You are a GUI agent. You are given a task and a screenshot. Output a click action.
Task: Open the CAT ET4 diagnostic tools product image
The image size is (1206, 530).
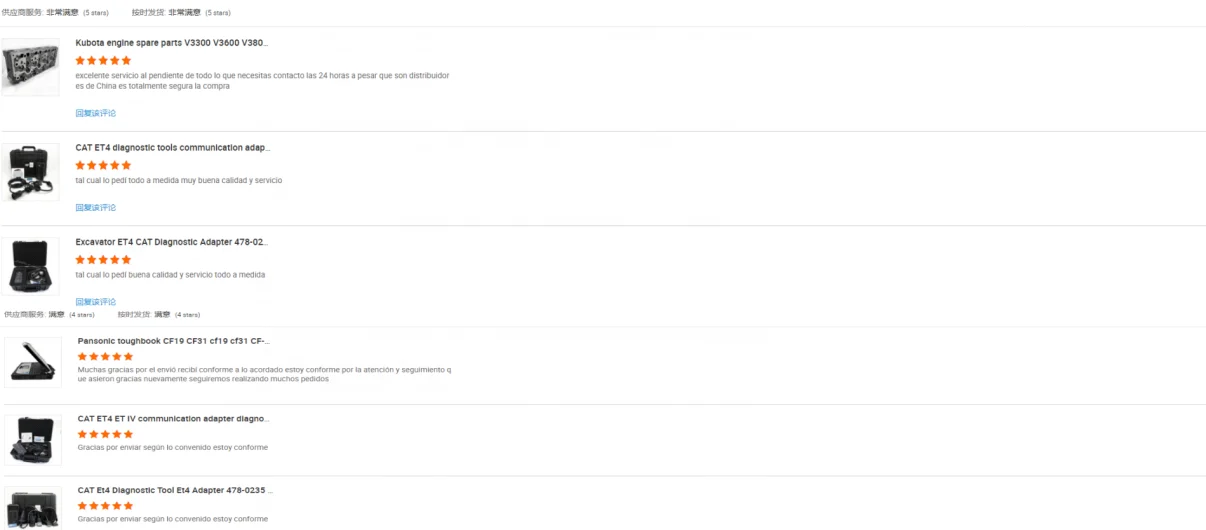point(30,172)
